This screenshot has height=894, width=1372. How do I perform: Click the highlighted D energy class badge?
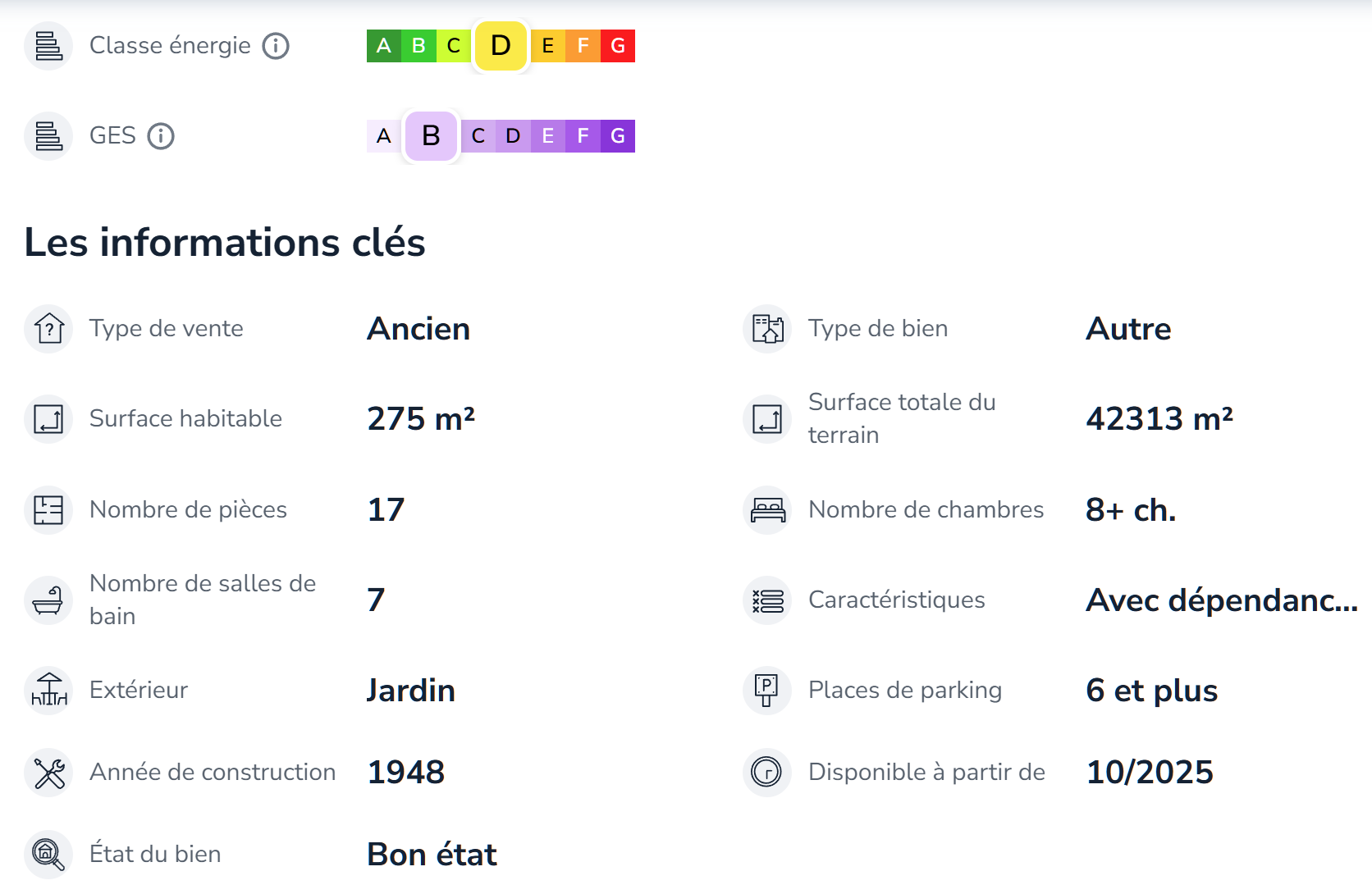point(501,46)
